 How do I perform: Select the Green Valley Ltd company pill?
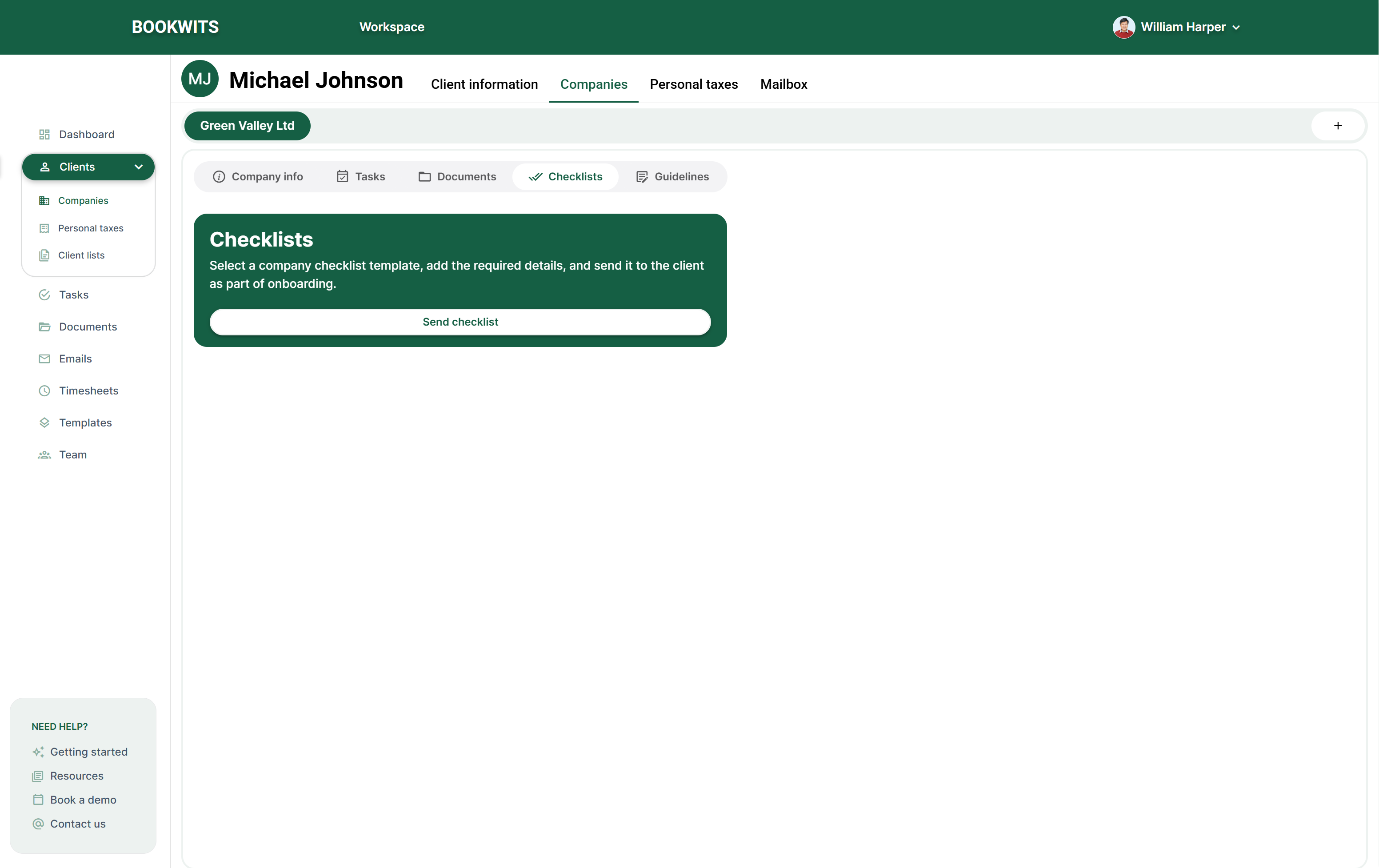pos(247,126)
